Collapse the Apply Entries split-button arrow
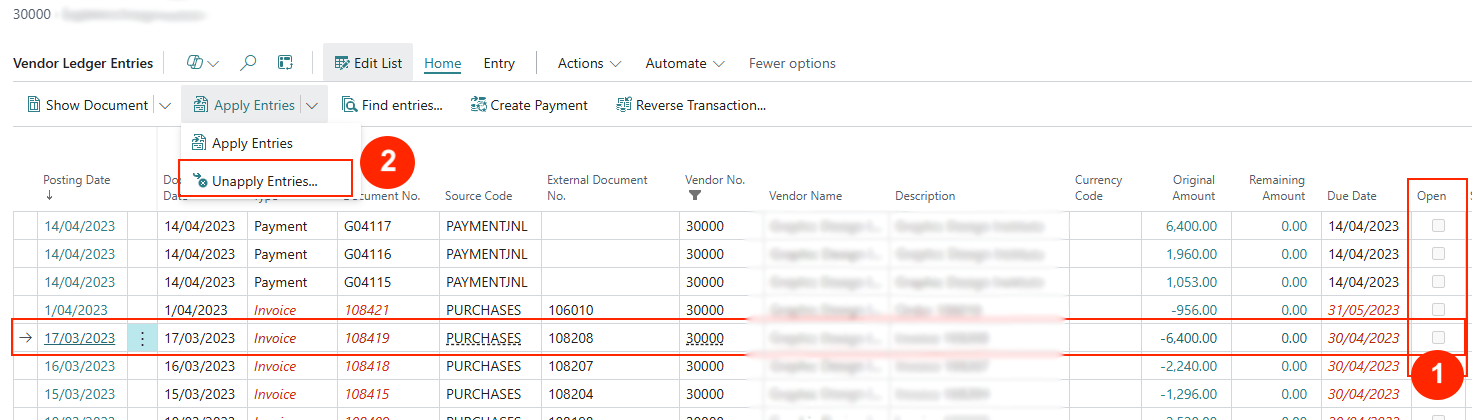This screenshot has height=420, width=1472. [x=313, y=105]
